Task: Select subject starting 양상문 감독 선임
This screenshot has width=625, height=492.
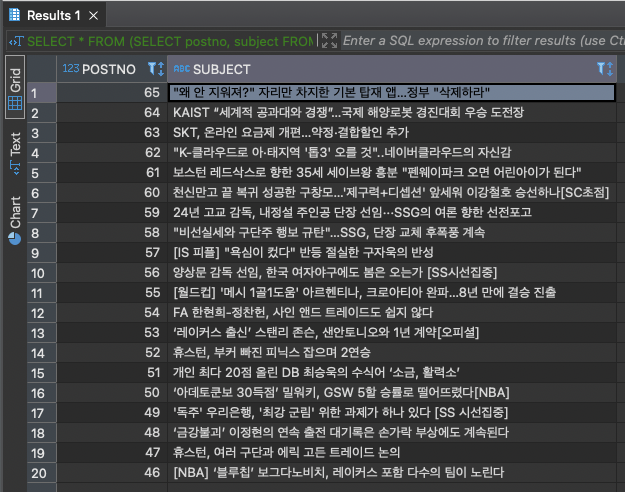Action: pos(392,273)
